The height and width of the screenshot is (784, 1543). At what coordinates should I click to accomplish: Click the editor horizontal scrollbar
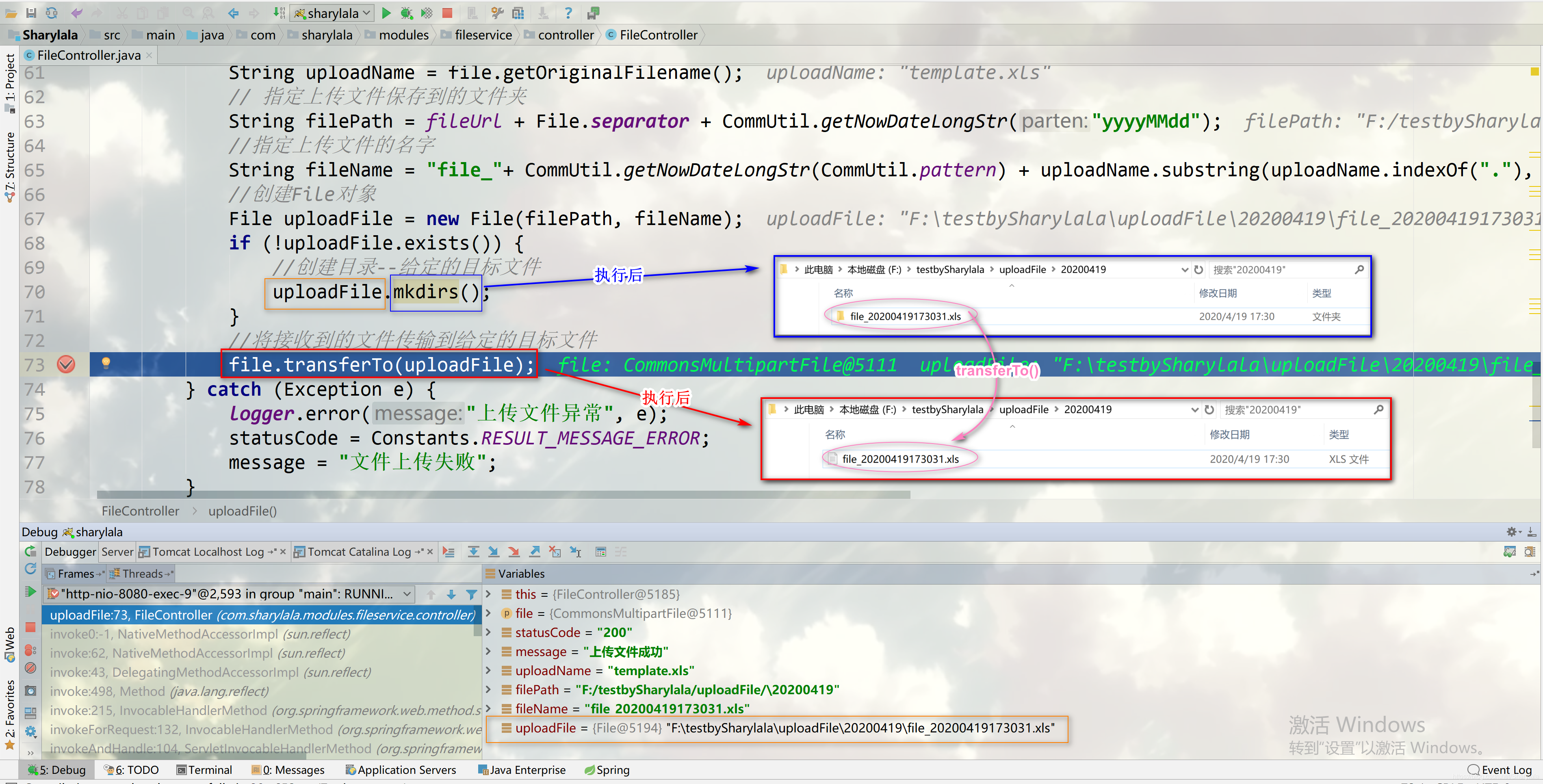[503, 495]
